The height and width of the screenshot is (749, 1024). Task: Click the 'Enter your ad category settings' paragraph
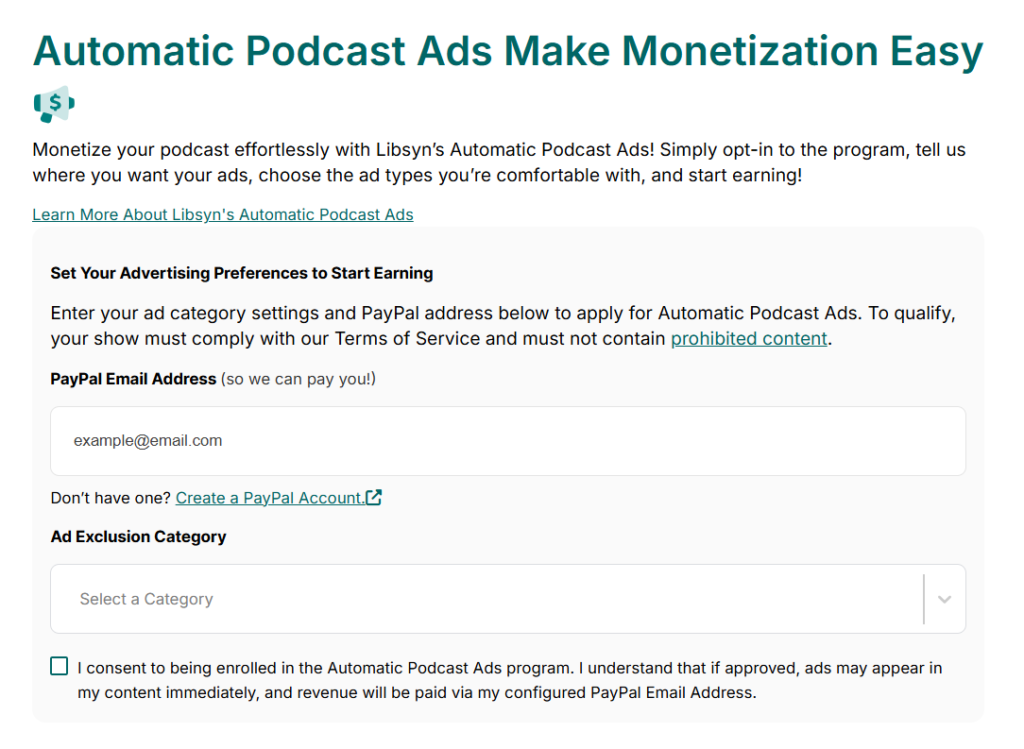pyautogui.click(x=503, y=325)
